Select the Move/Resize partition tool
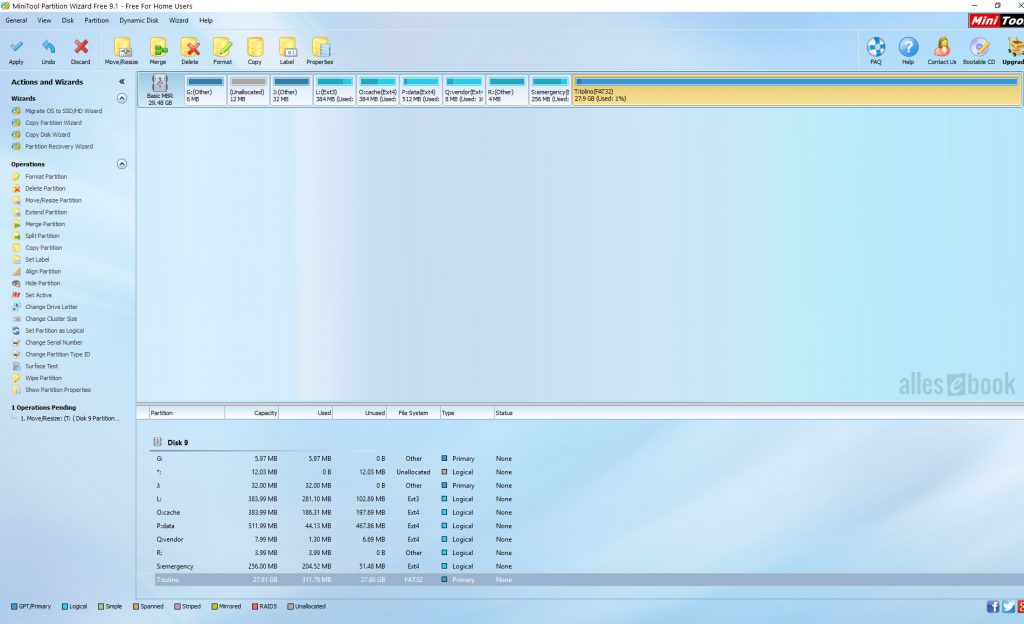Image resolution: width=1024 pixels, height=624 pixels. [121, 51]
